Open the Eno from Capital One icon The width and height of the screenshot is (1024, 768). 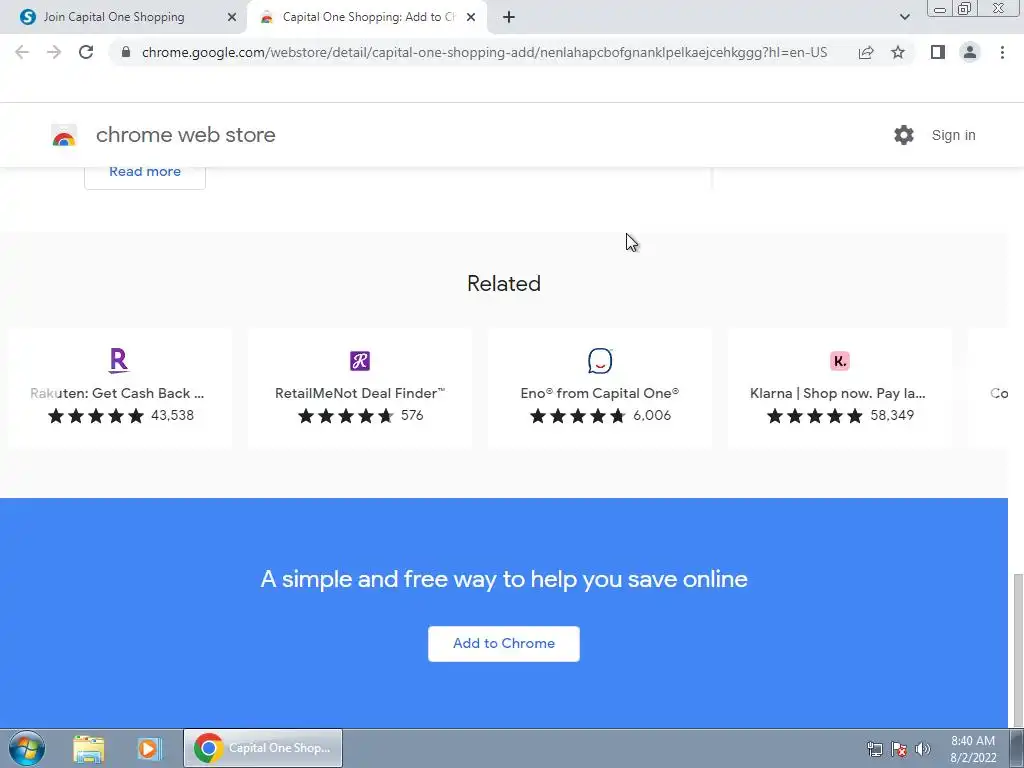[600, 360]
